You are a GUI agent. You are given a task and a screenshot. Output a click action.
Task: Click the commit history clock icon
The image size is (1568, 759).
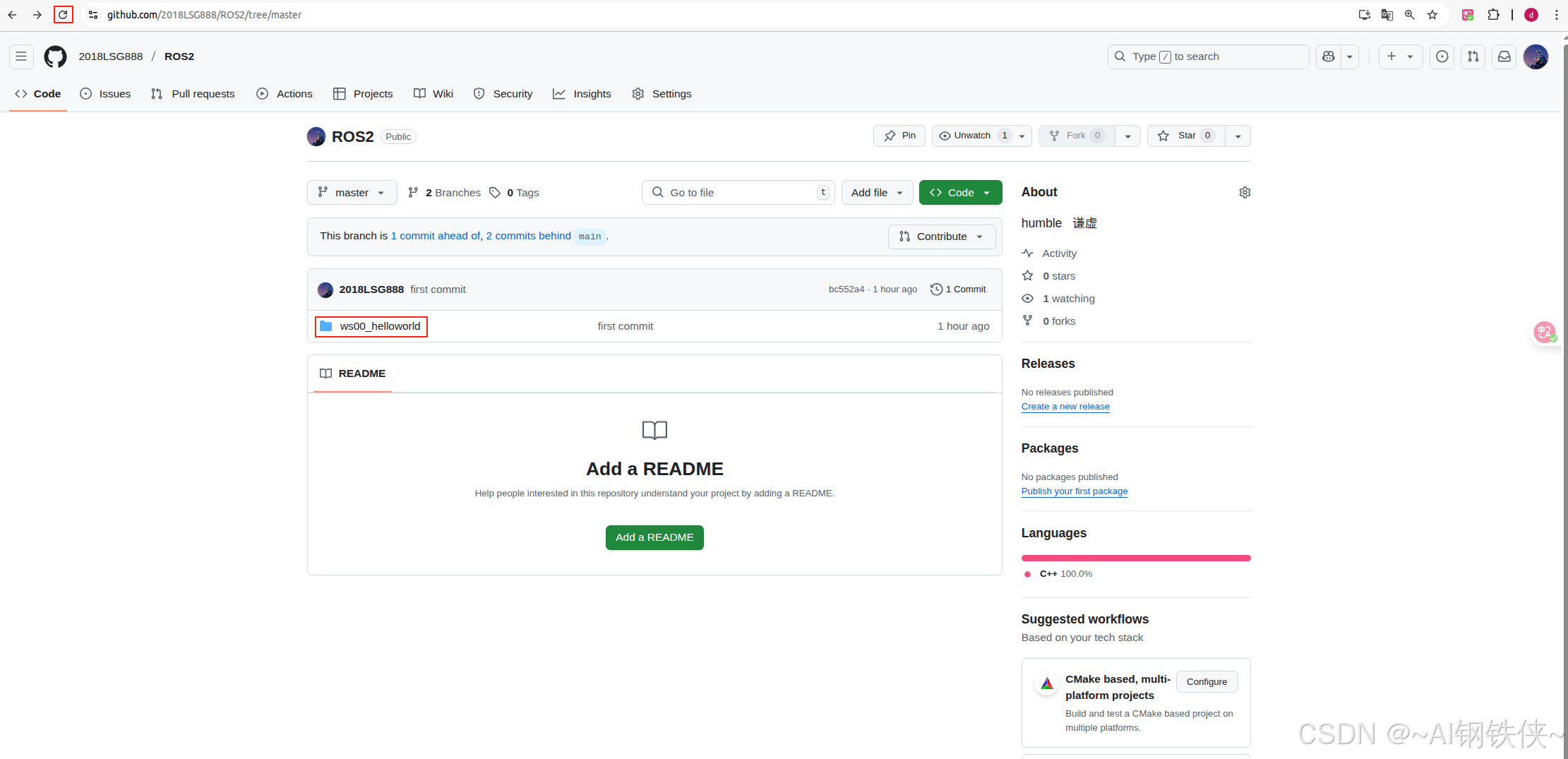click(x=936, y=289)
